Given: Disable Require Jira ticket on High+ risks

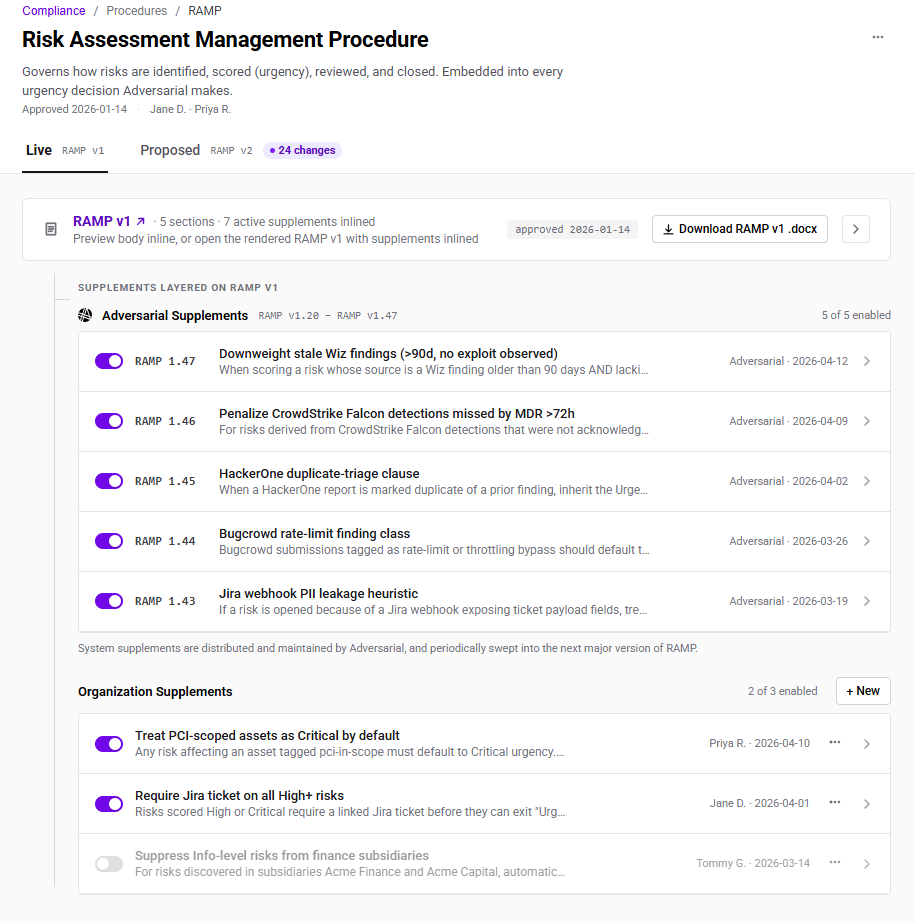Looking at the screenshot, I should [109, 804].
